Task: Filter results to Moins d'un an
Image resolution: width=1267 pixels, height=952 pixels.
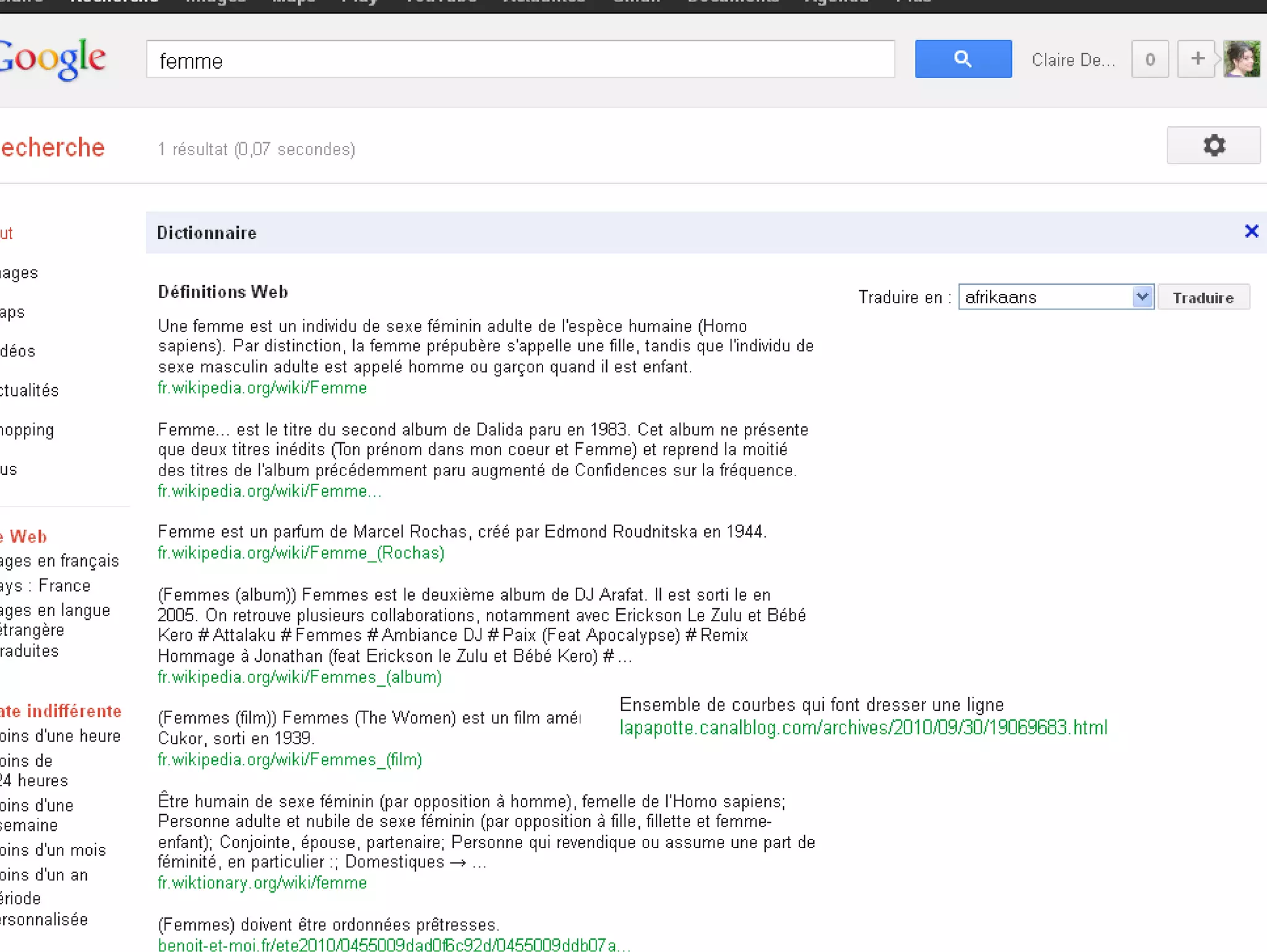Action: 45,875
